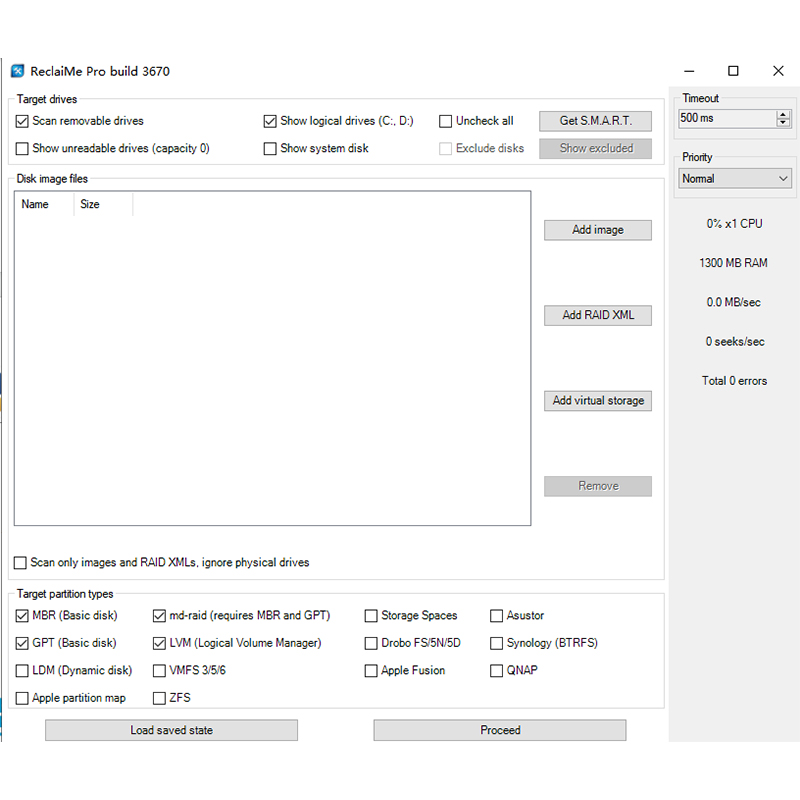800x800 pixels.
Task: Uncheck Show logical drives (C:, D:)
Action: click(x=270, y=121)
